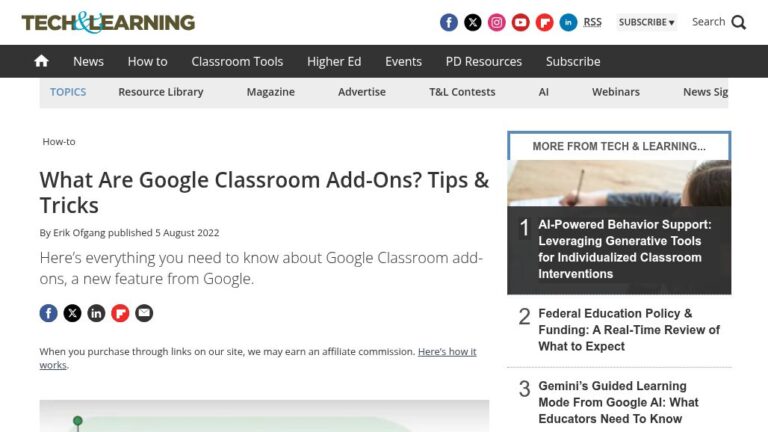Open the How to menu item
The height and width of the screenshot is (432, 768).
pyautogui.click(x=147, y=62)
